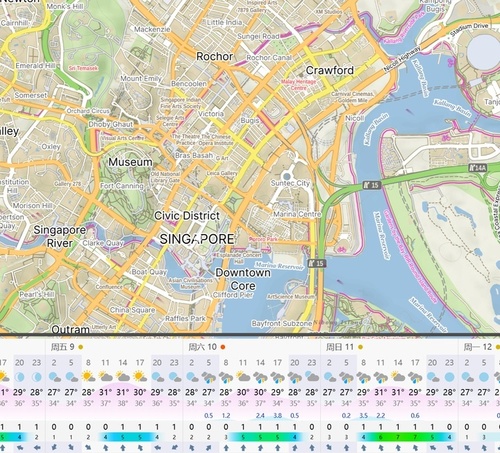Click the 3.8 rain amount on 周六 10
The height and width of the screenshot is (453, 500).
coord(277,416)
